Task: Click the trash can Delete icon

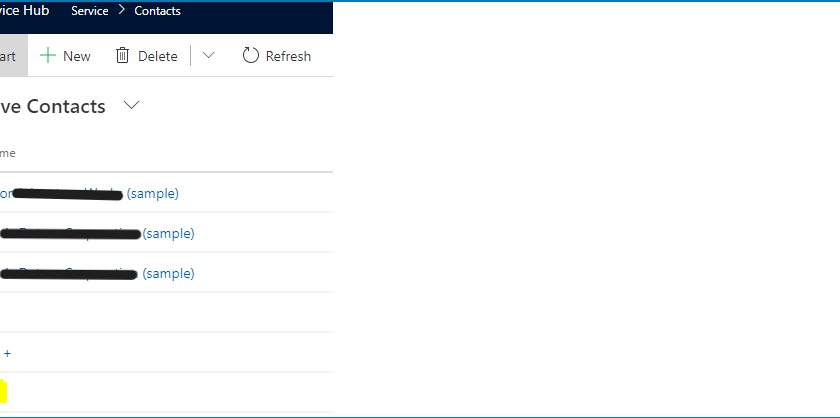Action: 123,56
